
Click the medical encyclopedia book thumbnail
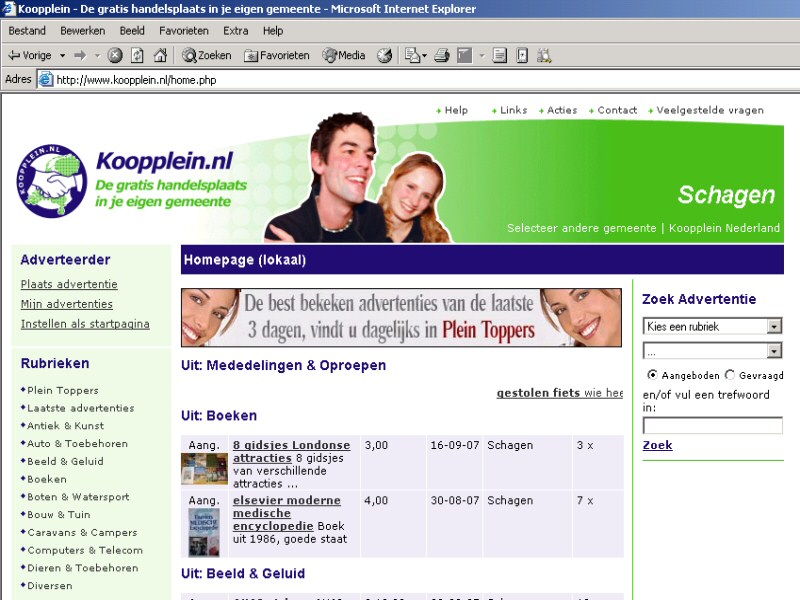pos(204,532)
